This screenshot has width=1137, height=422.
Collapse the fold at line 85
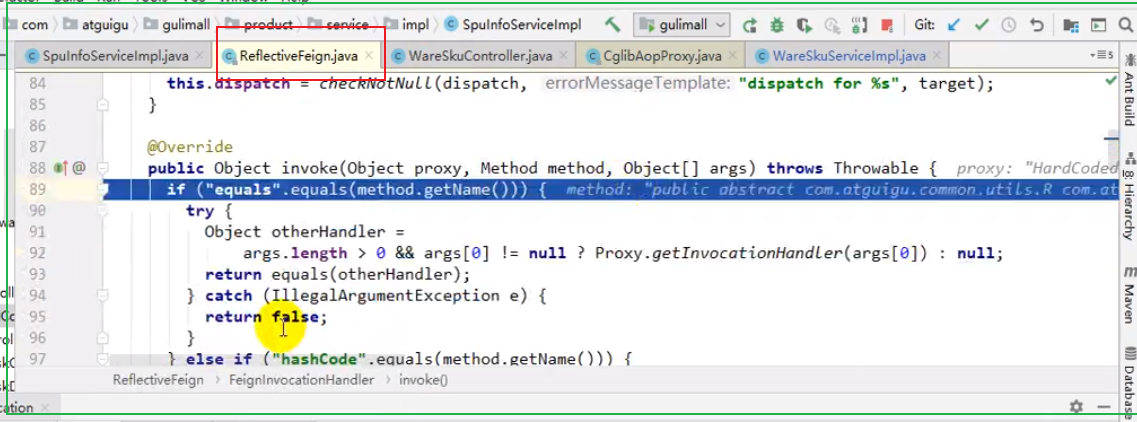click(x=102, y=105)
